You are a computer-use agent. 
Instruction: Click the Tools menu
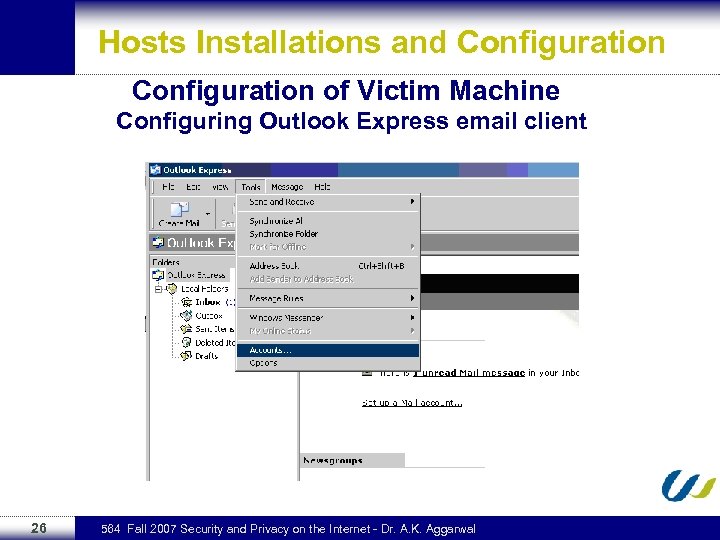251,187
